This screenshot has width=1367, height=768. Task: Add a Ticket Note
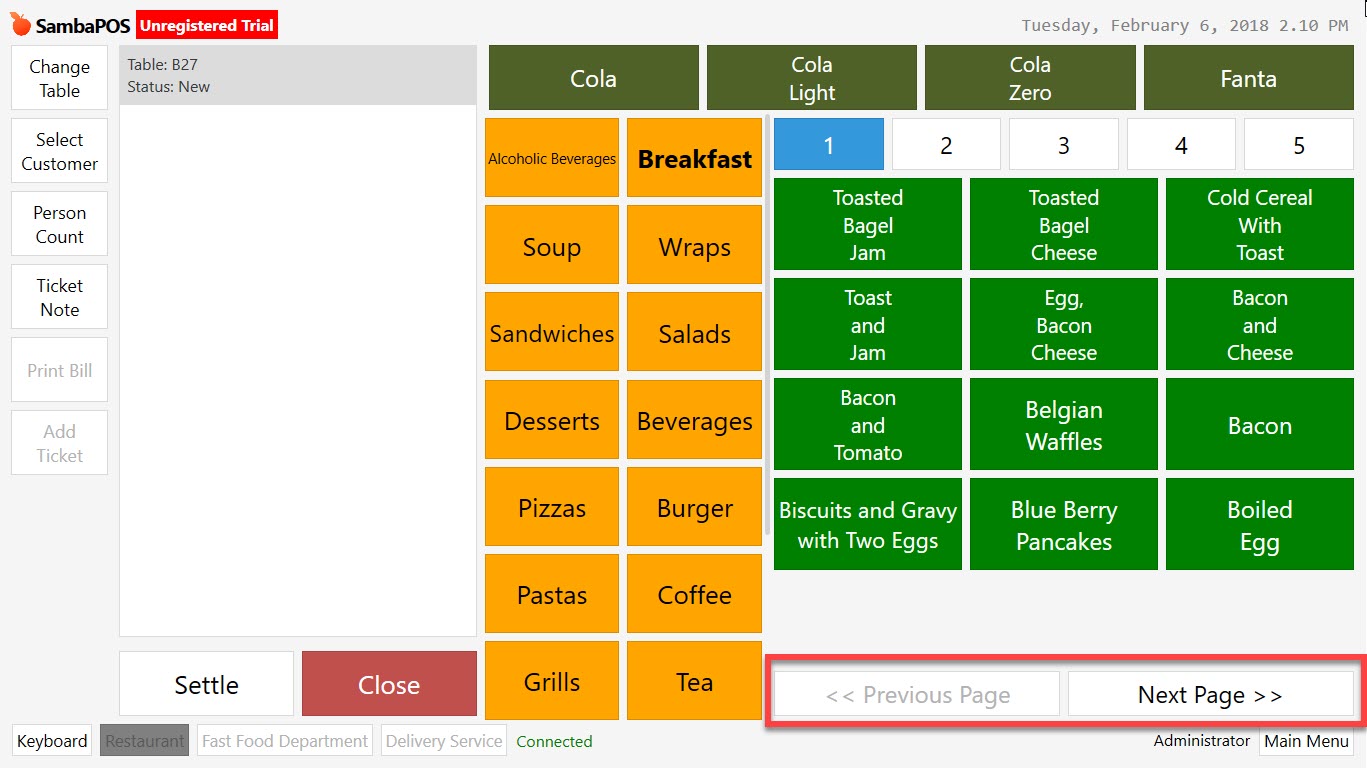[x=58, y=296]
